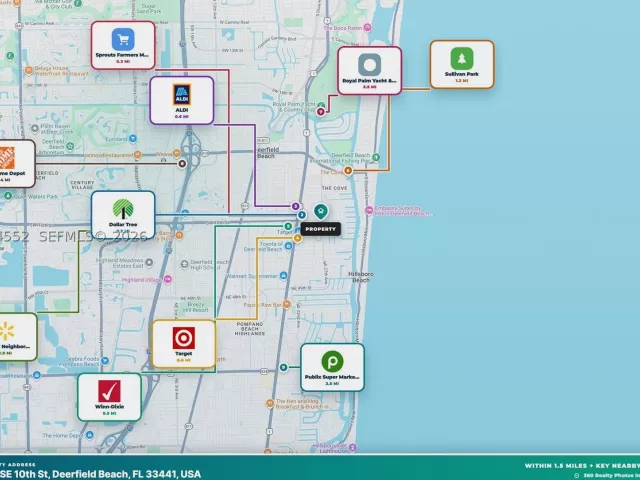Click green map marker number 5
Viewport: 640px width, 480px height.
pyautogui.click(x=288, y=226)
